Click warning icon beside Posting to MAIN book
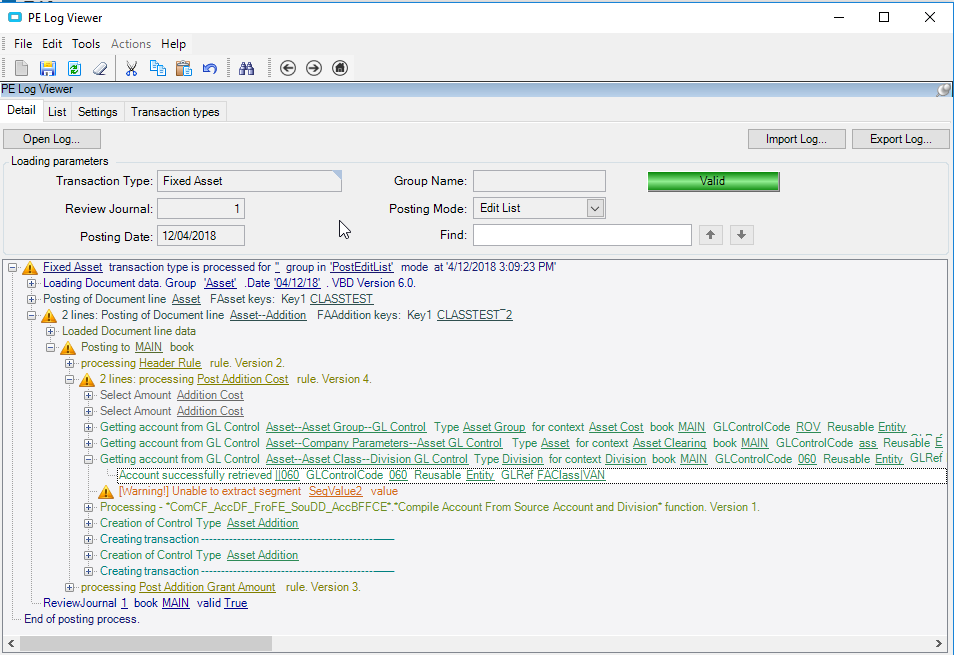Image resolution: width=954 pixels, height=655 pixels. pyautogui.click(x=68, y=348)
